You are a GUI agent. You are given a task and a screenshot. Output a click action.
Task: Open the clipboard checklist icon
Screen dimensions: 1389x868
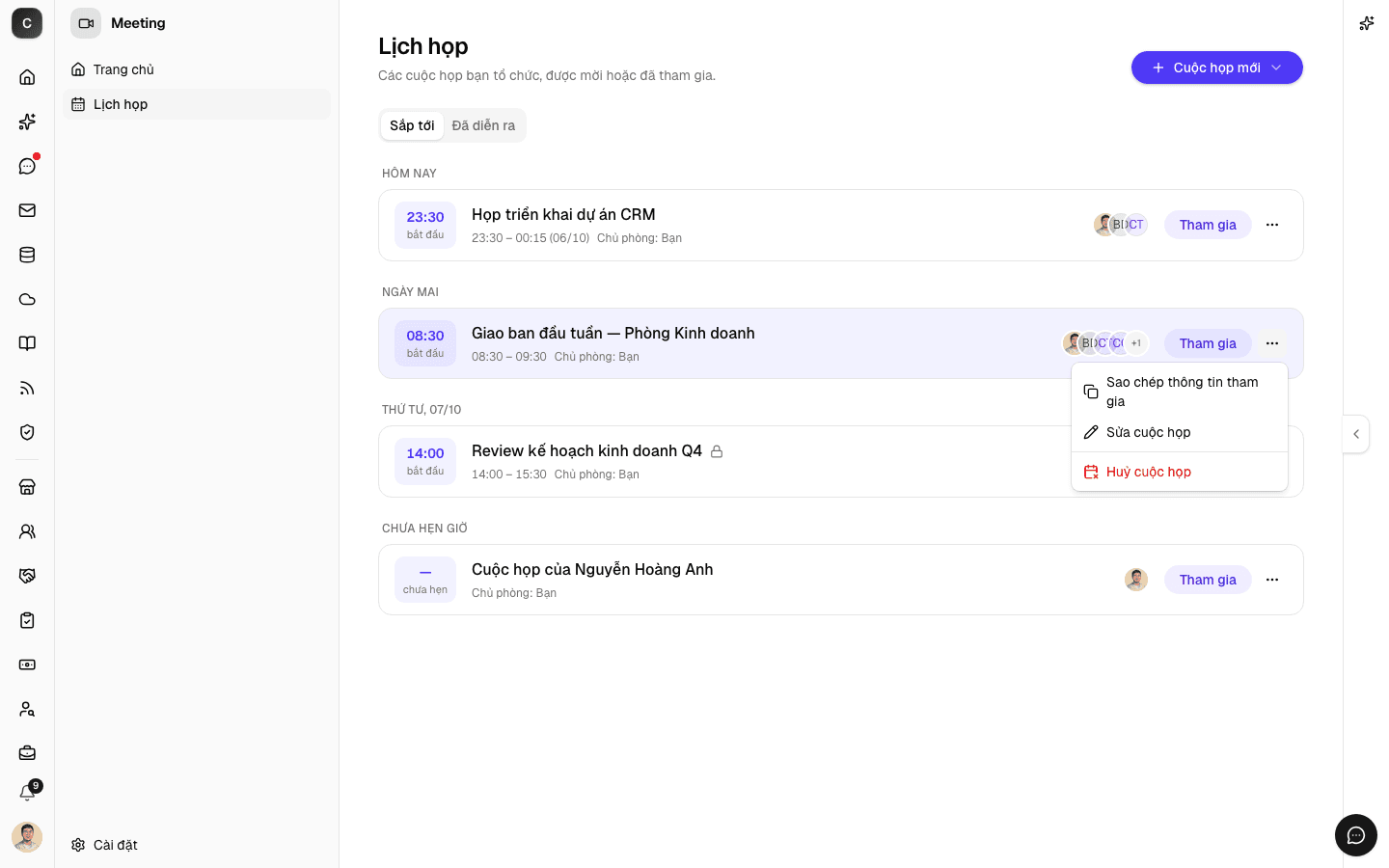tap(27, 620)
